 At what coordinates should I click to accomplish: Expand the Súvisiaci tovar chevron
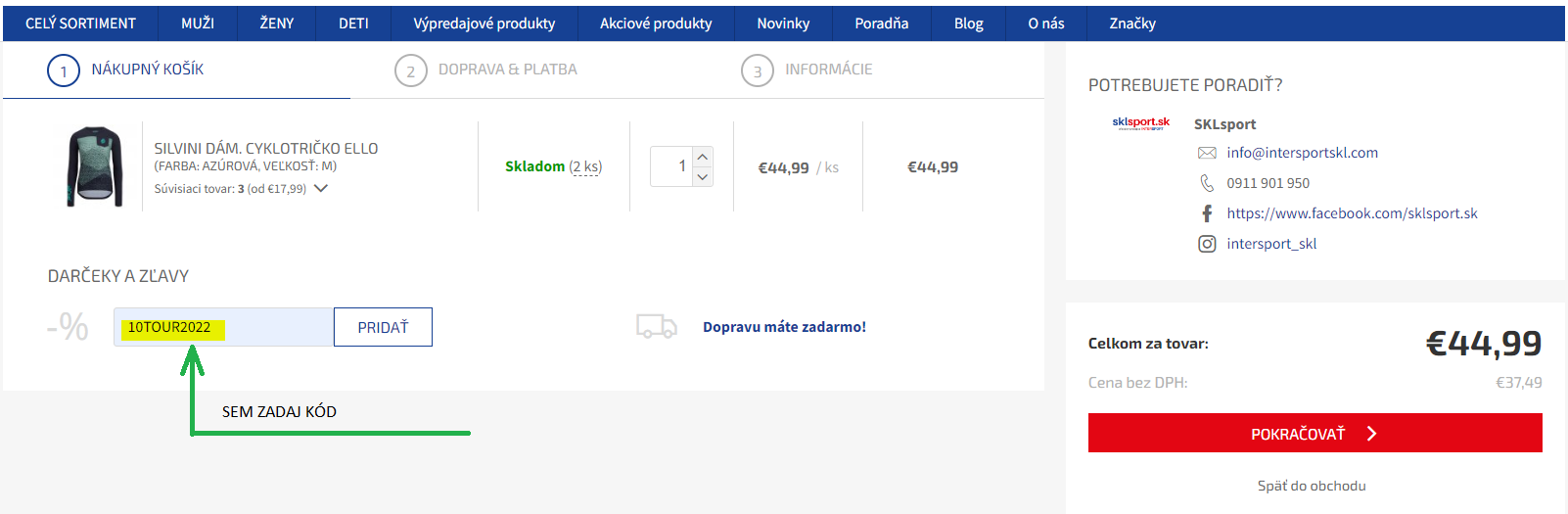click(321, 188)
